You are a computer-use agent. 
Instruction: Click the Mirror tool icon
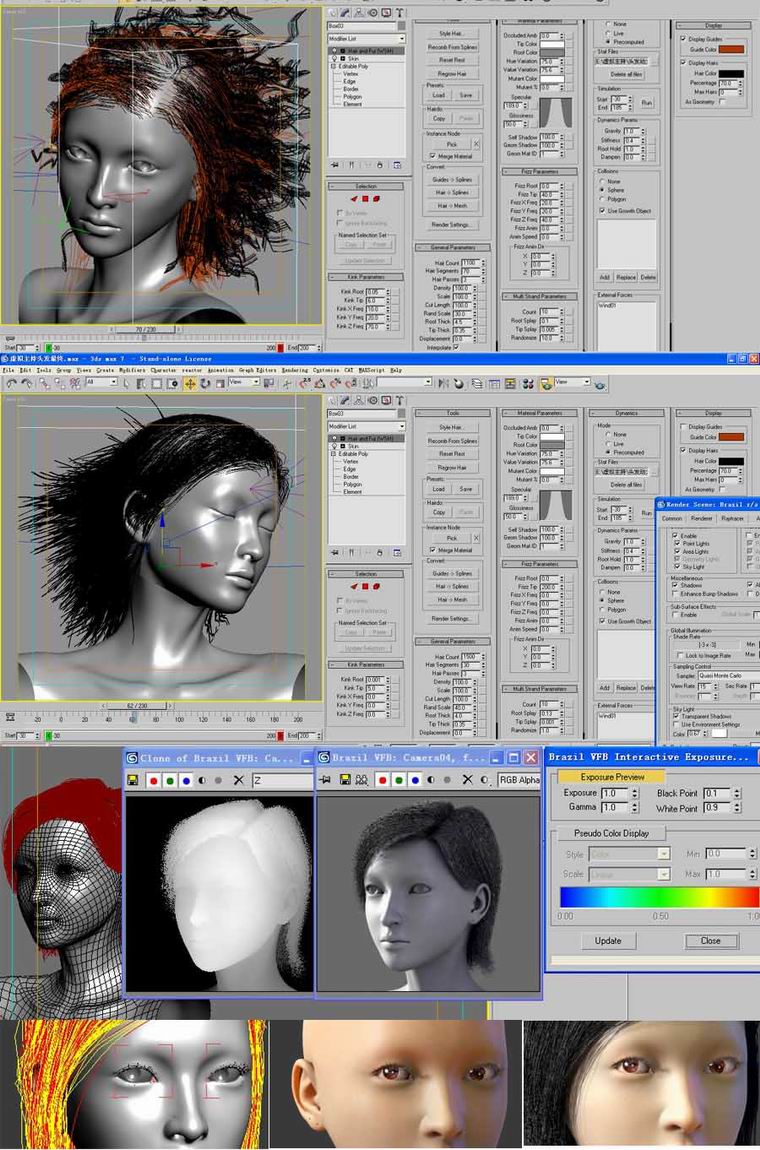tap(444, 383)
